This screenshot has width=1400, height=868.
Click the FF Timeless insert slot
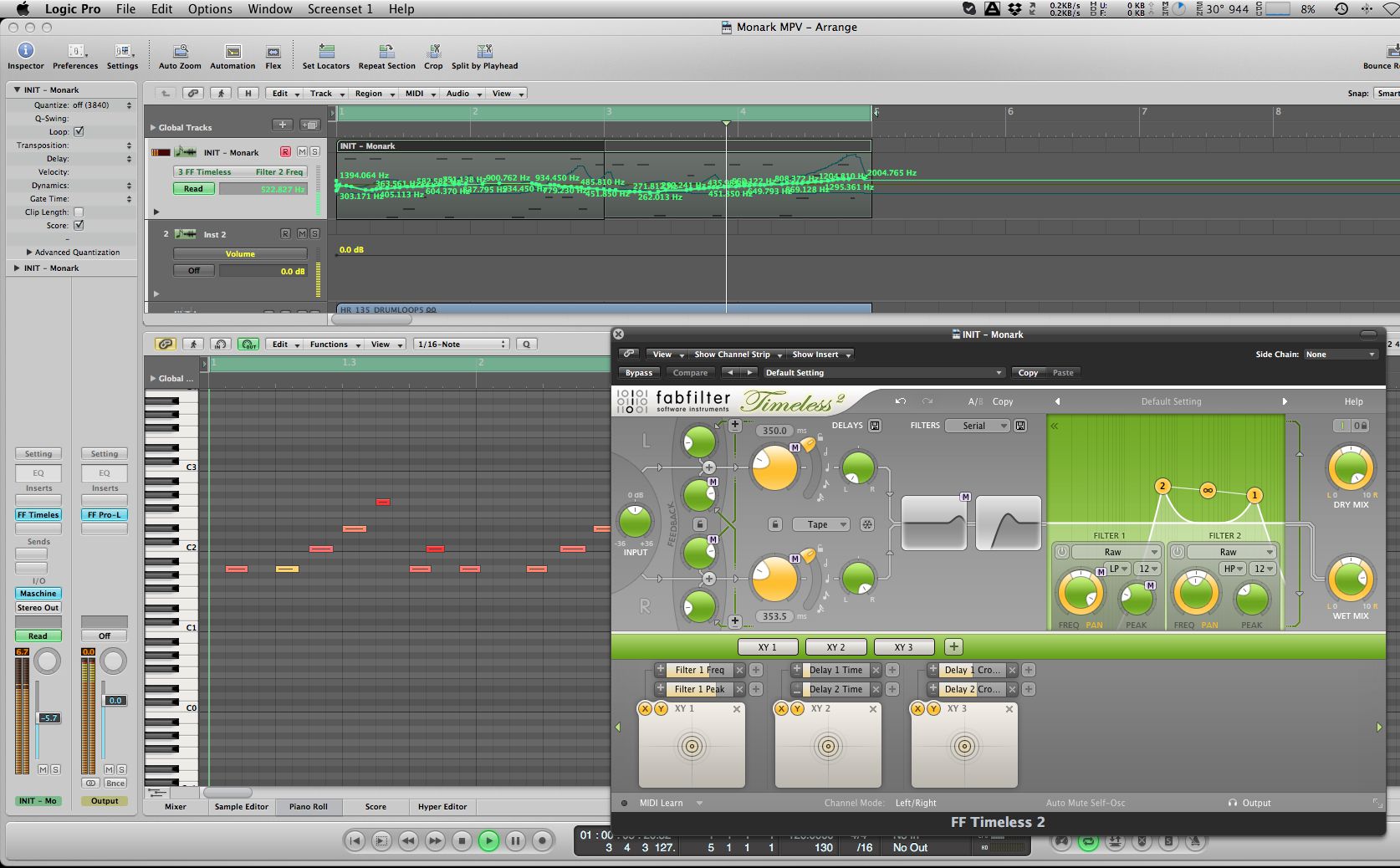point(38,514)
